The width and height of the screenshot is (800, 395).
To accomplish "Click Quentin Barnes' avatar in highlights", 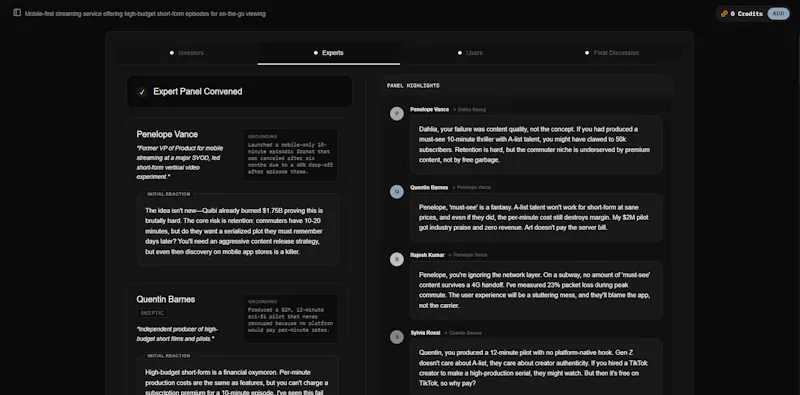I will point(397,191).
